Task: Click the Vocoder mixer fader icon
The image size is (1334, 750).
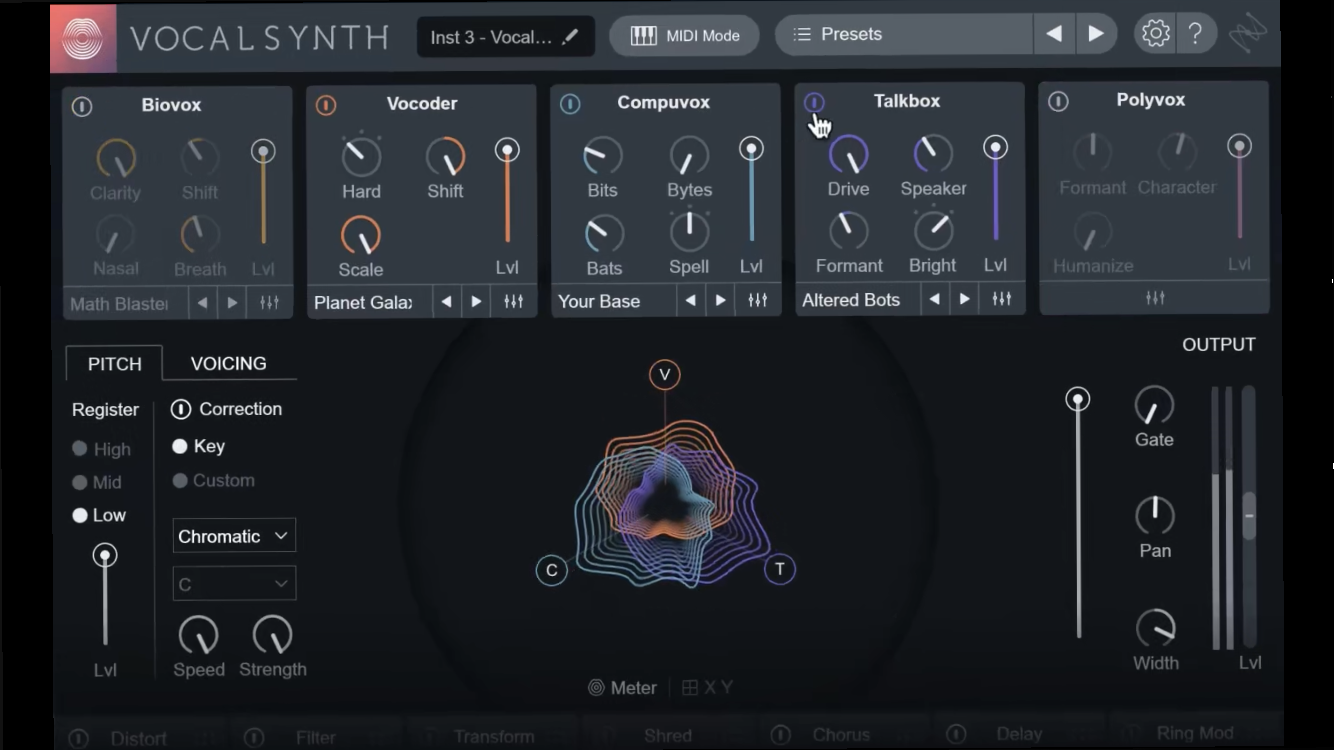Action: (x=513, y=301)
